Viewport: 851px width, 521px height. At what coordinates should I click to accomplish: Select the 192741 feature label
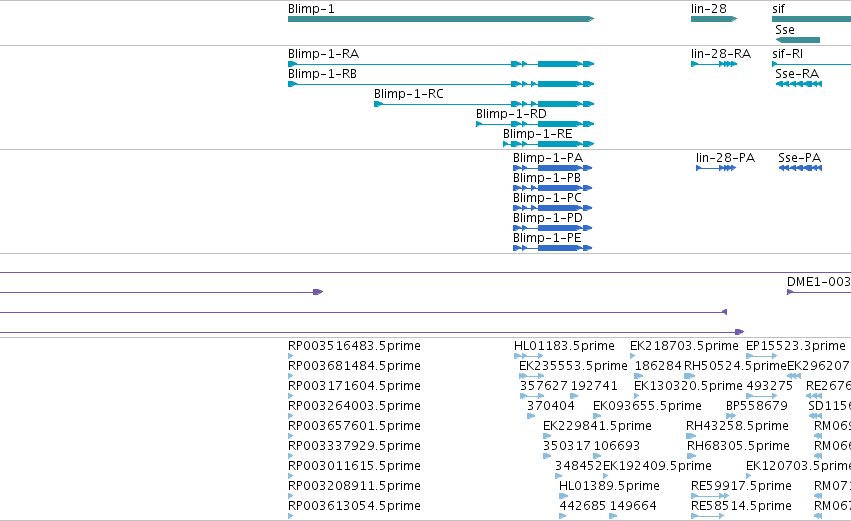[x=594, y=386]
